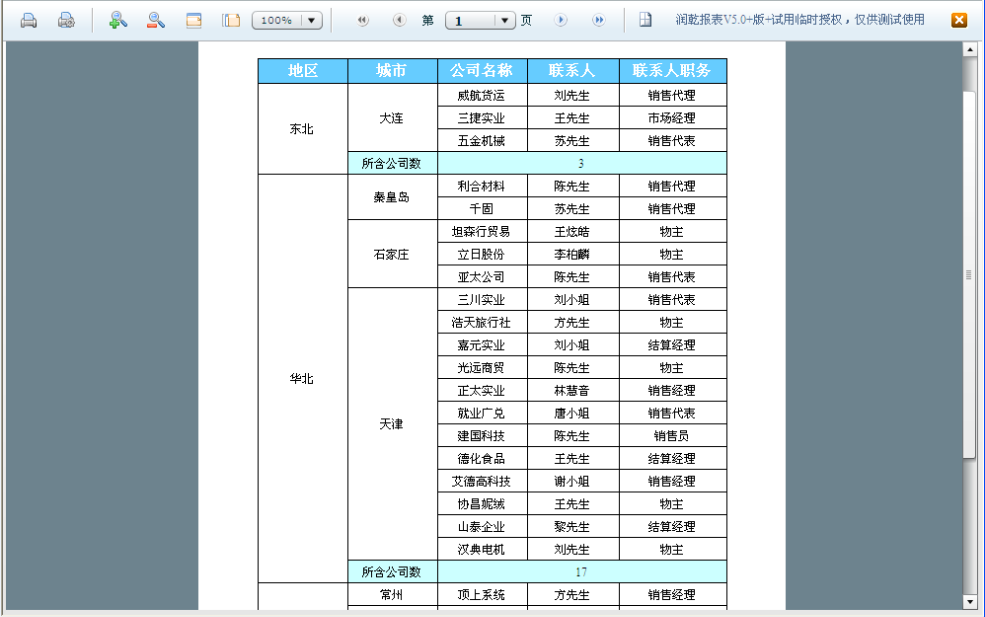The width and height of the screenshot is (985, 617).
Task: Jump to the last page
Action: pyautogui.click(x=598, y=20)
